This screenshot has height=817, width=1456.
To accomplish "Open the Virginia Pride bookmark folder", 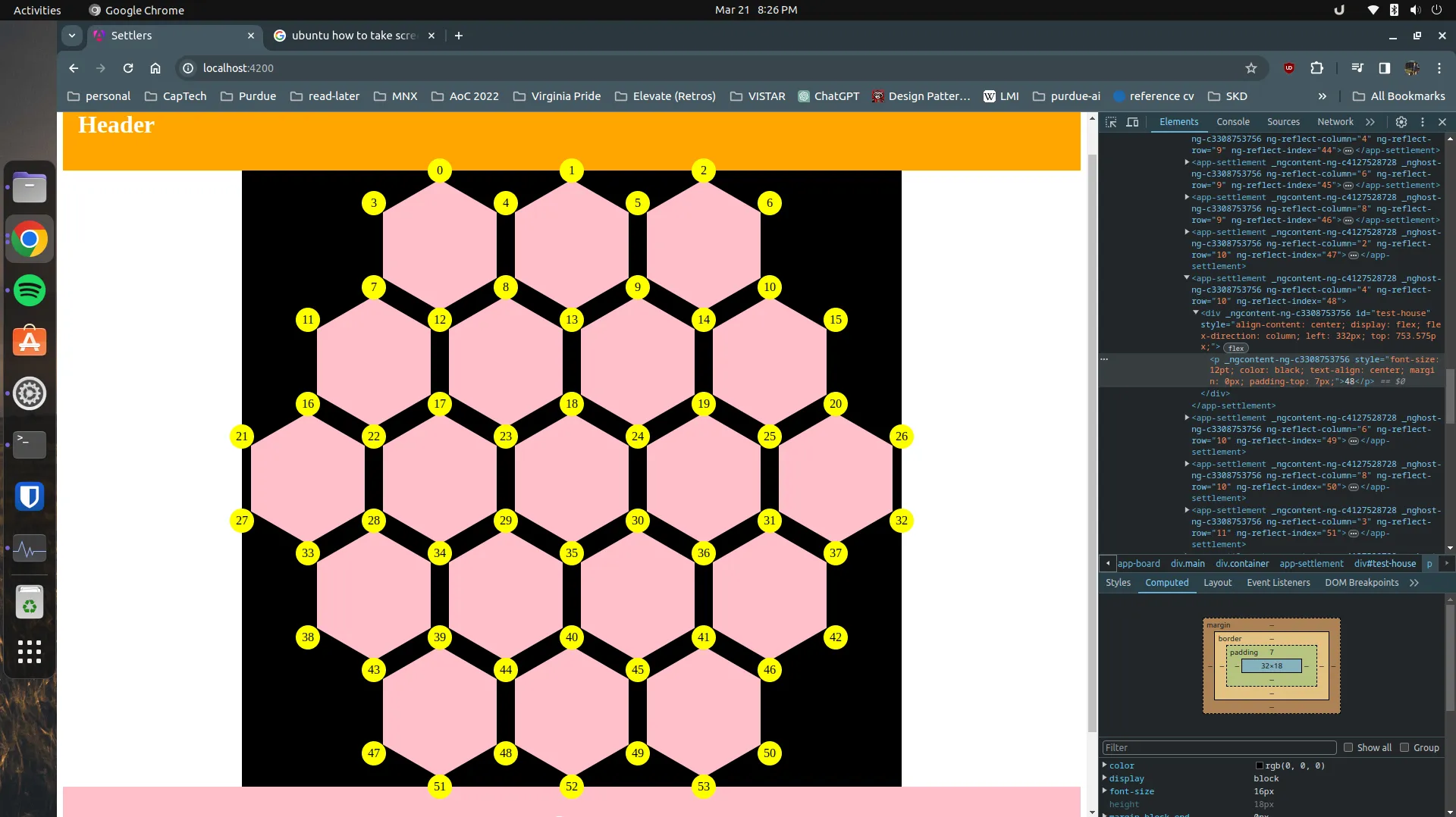I will [x=557, y=96].
